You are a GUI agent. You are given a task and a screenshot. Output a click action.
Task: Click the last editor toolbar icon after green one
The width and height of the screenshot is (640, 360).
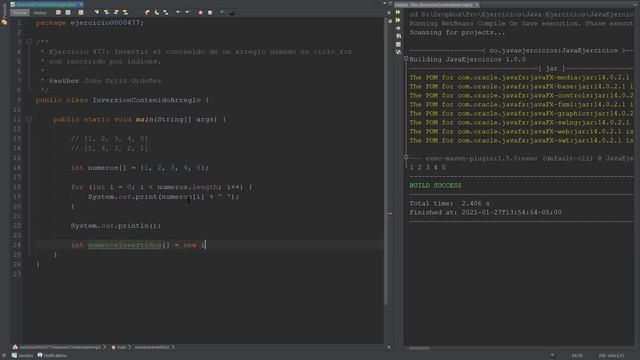point(232,13)
